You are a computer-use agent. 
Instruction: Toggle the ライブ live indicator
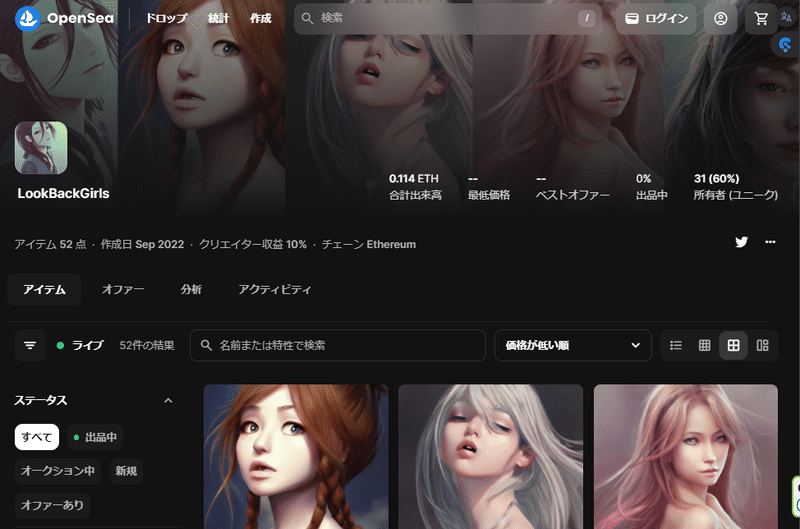(80, 345)
